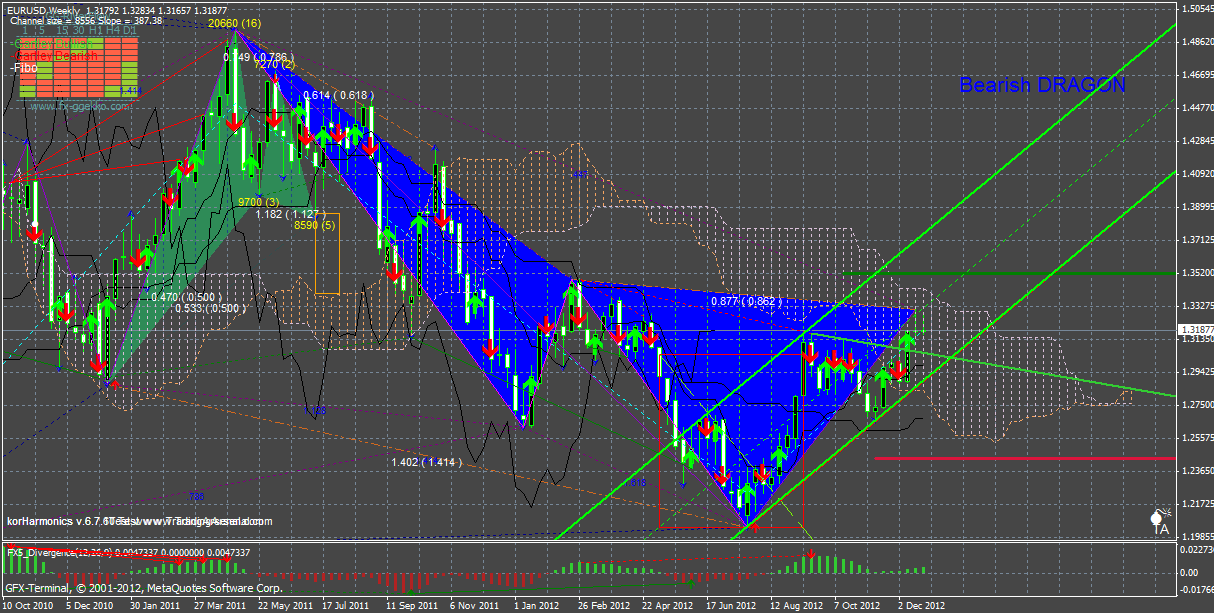This screenshot has height=613, width=1214.
Task: Select the 0.614 ( 0.618 ) ratio label
Action: (x=337, y=95)
